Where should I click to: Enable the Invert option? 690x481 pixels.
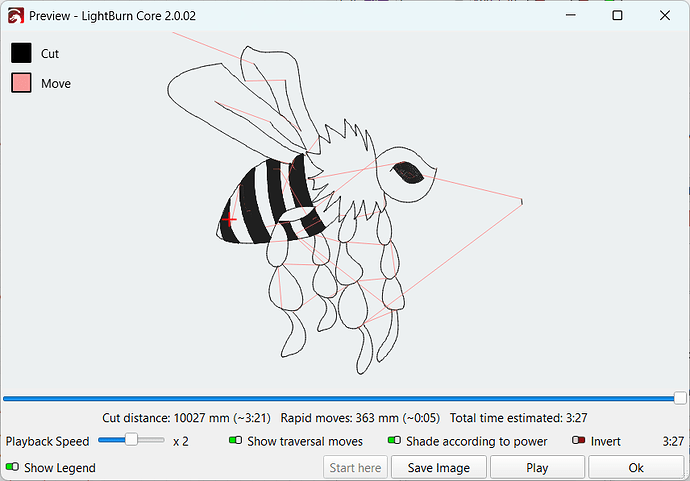pyautogui.click(x=578, y=441)
